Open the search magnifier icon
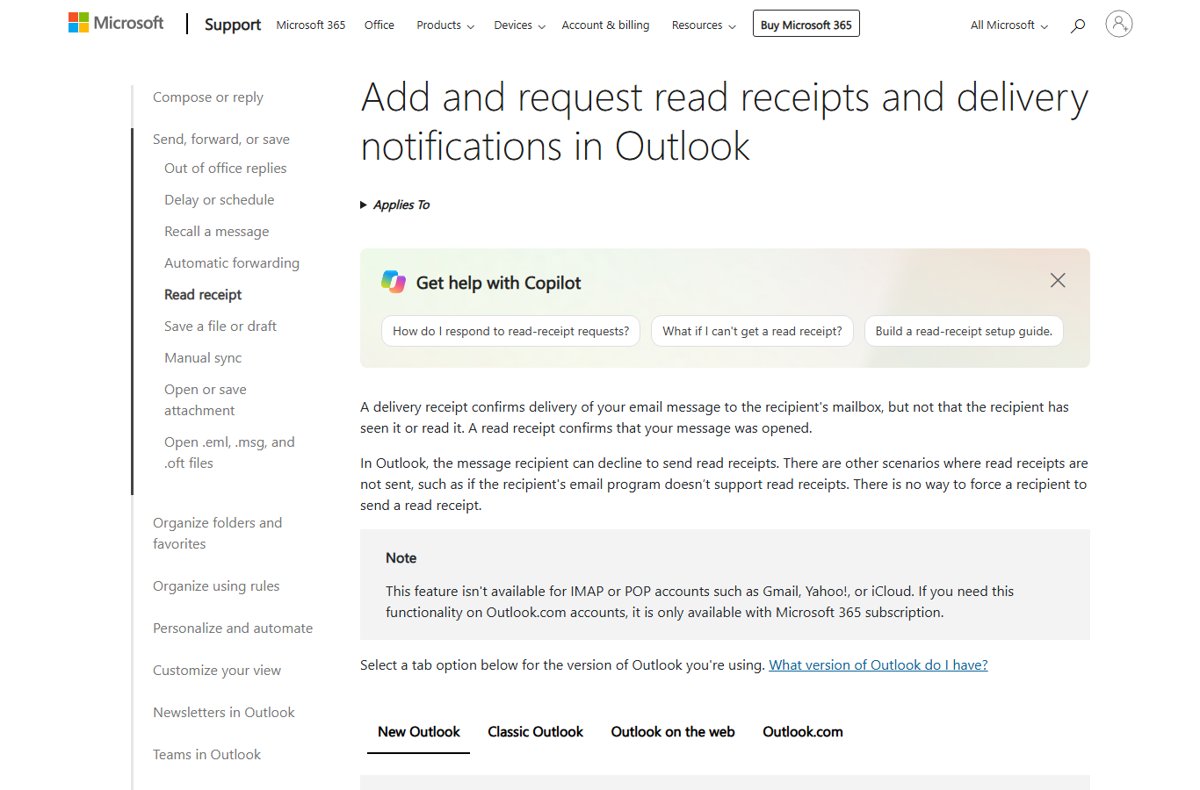The height and width of the screenshot is (790, 1200). coord(1077,26)
